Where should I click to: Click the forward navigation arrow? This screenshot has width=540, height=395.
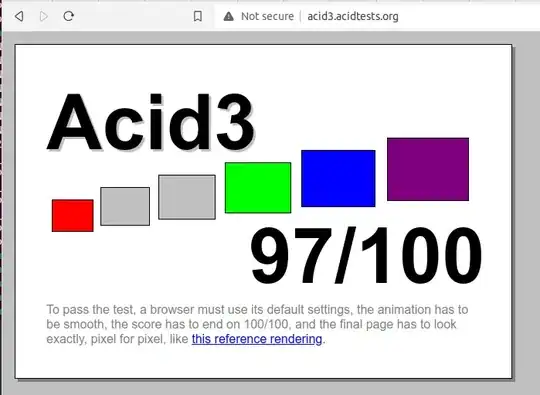(x=44, y=16)
